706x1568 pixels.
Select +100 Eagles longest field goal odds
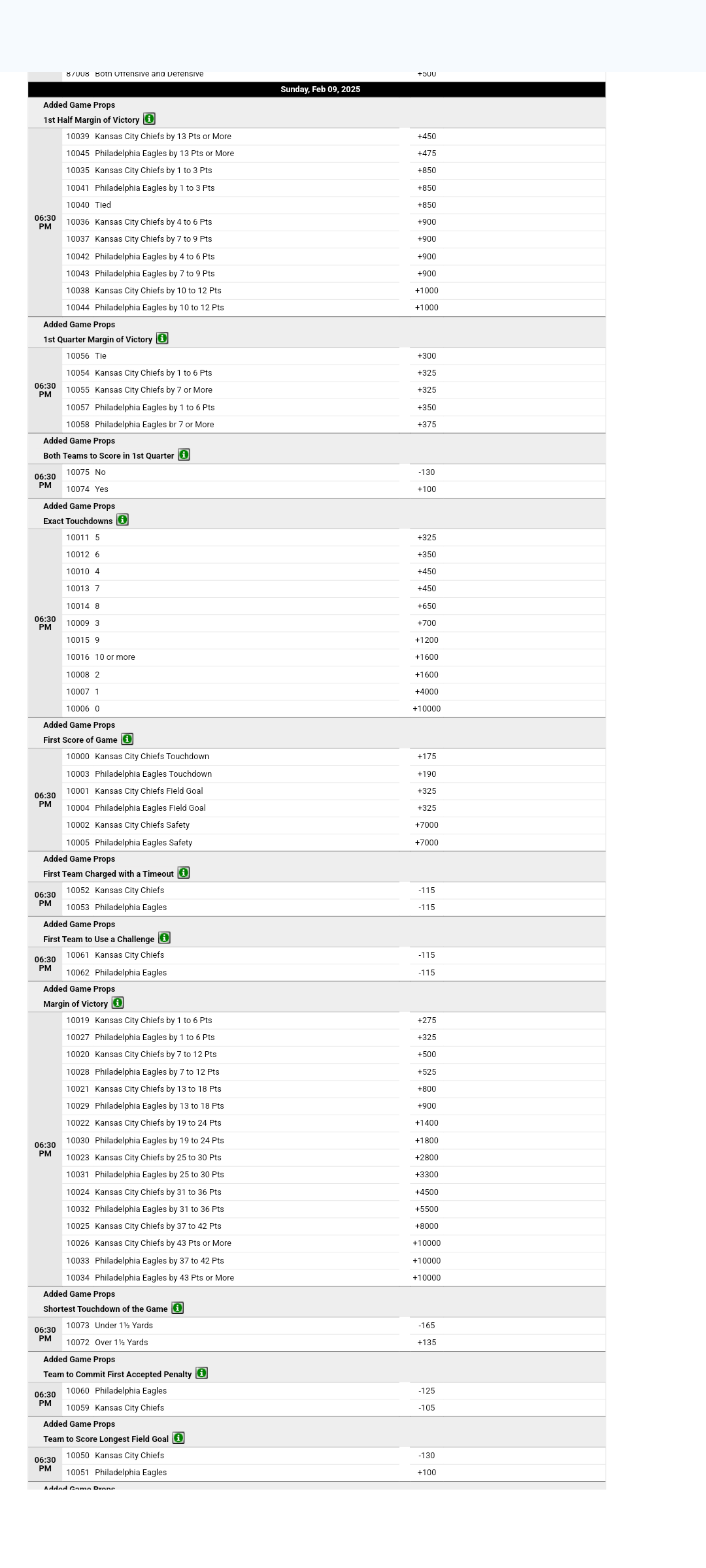coord(426,1473)
